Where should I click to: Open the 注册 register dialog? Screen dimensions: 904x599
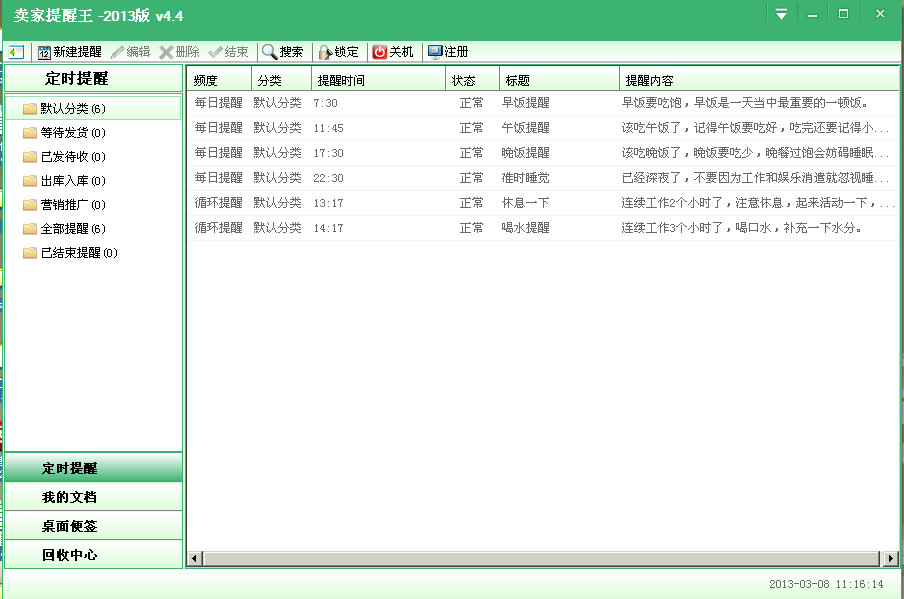[x=448, y=52]
